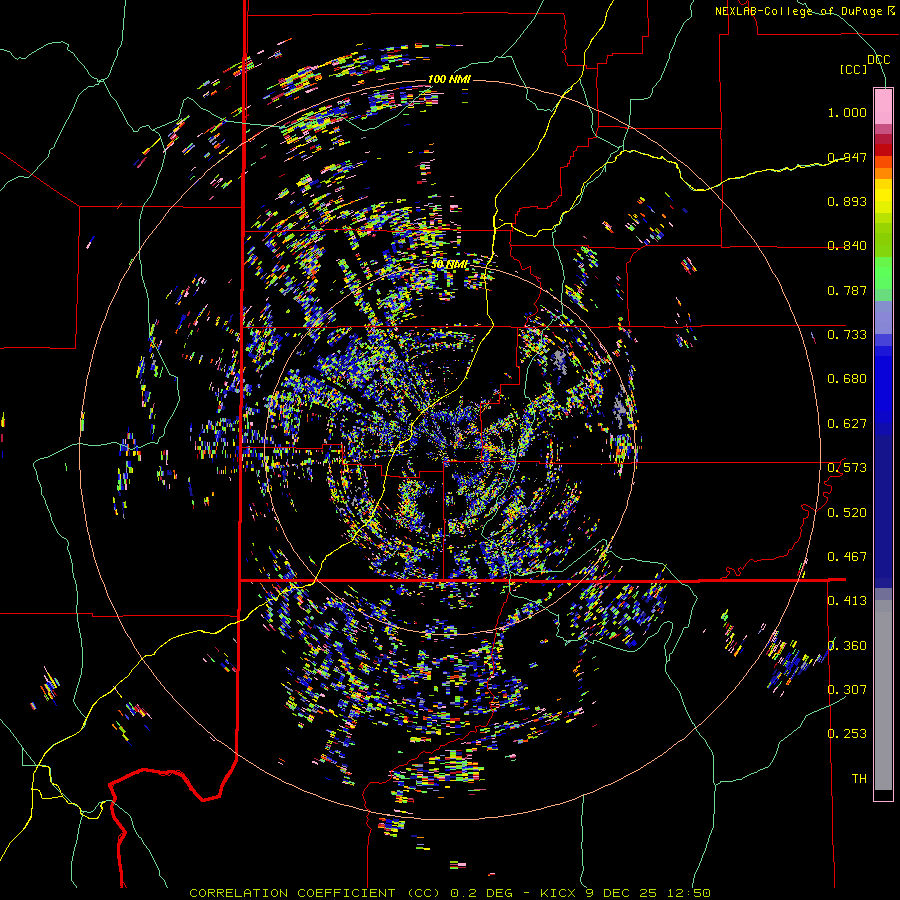Pick the red swatch on the color bar
900x900 pixels.
click(x=883, y=149)
